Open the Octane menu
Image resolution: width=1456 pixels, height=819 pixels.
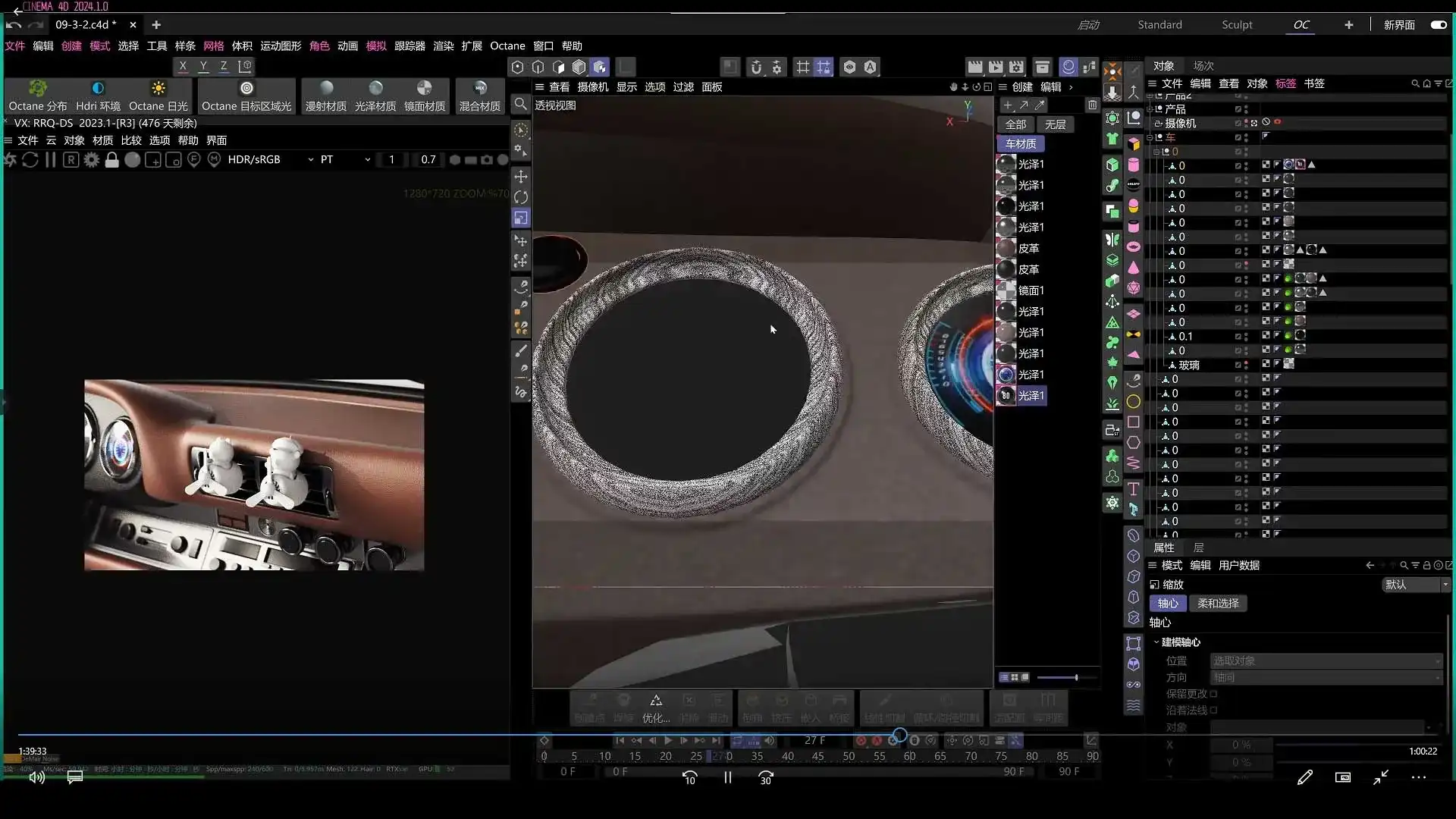pos(507,46)
